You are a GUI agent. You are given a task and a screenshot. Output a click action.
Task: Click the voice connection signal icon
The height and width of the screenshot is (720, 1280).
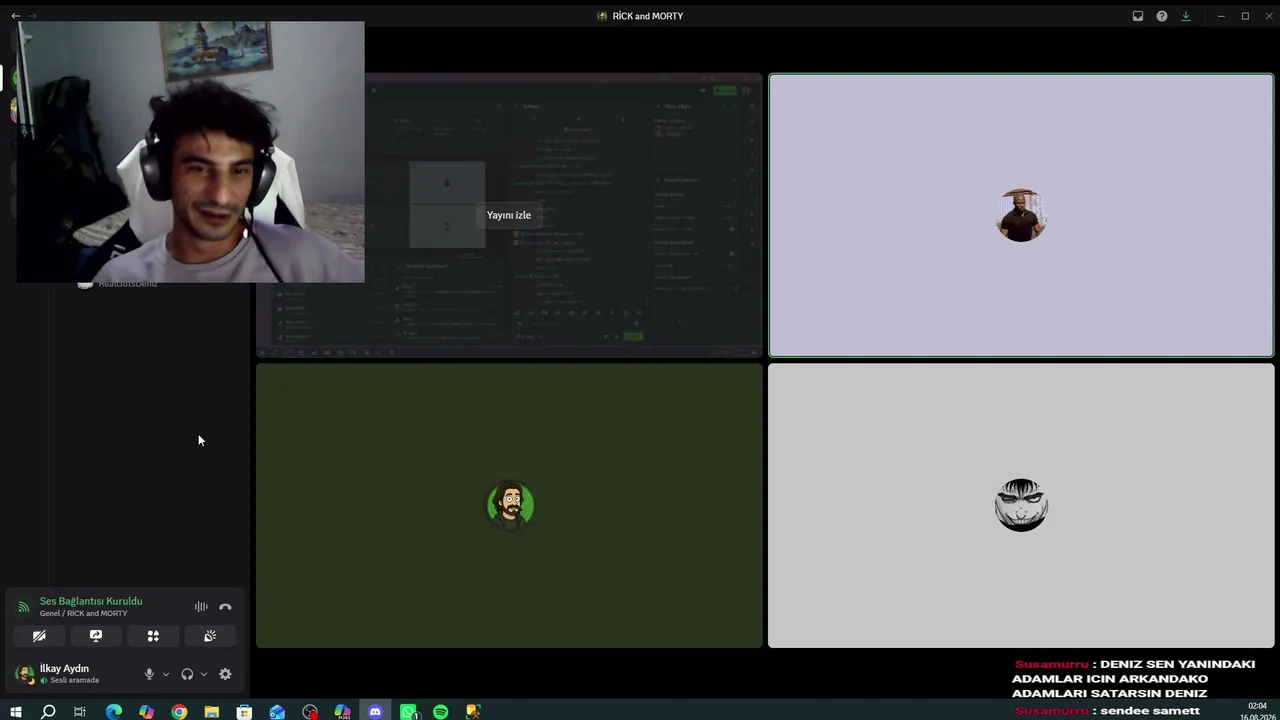pos(24,607)
